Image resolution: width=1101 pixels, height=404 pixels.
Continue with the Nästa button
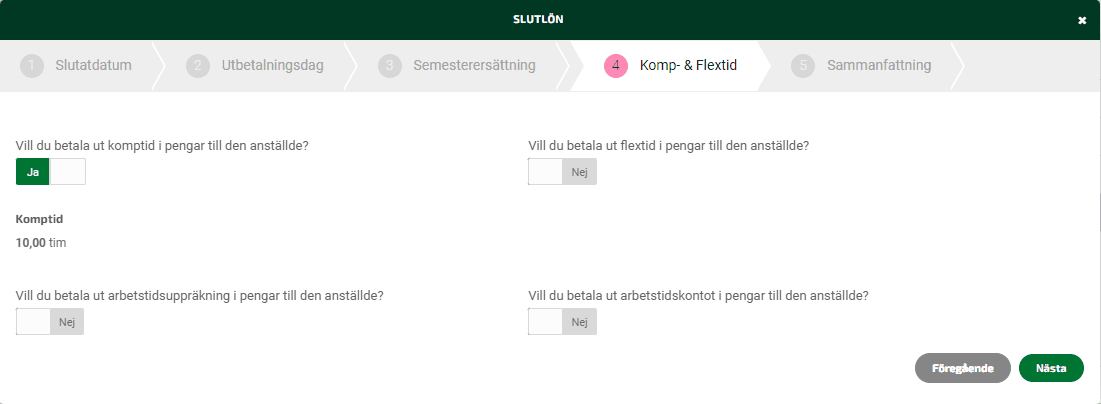pos(1051,368)
